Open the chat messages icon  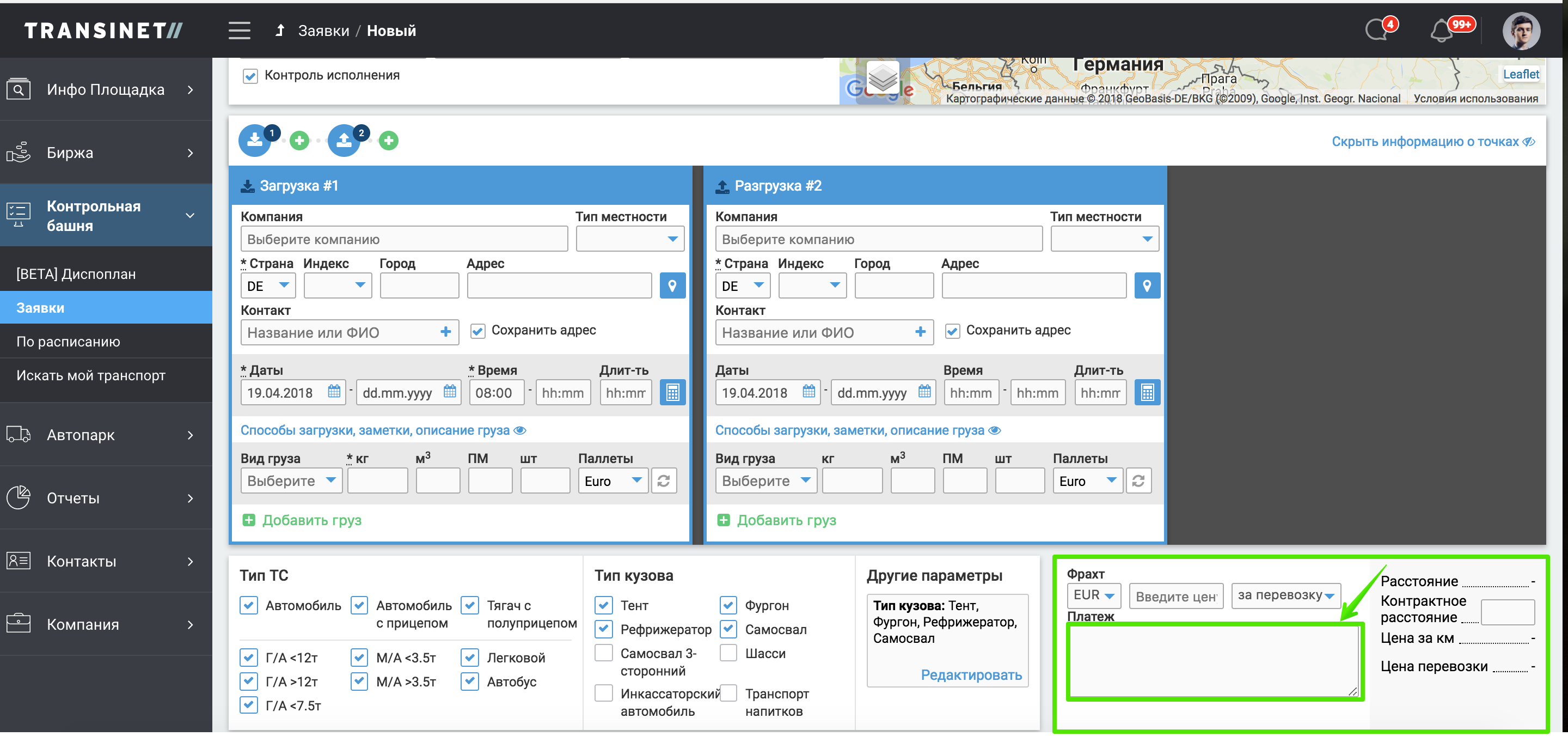(x=1377, y=31)
